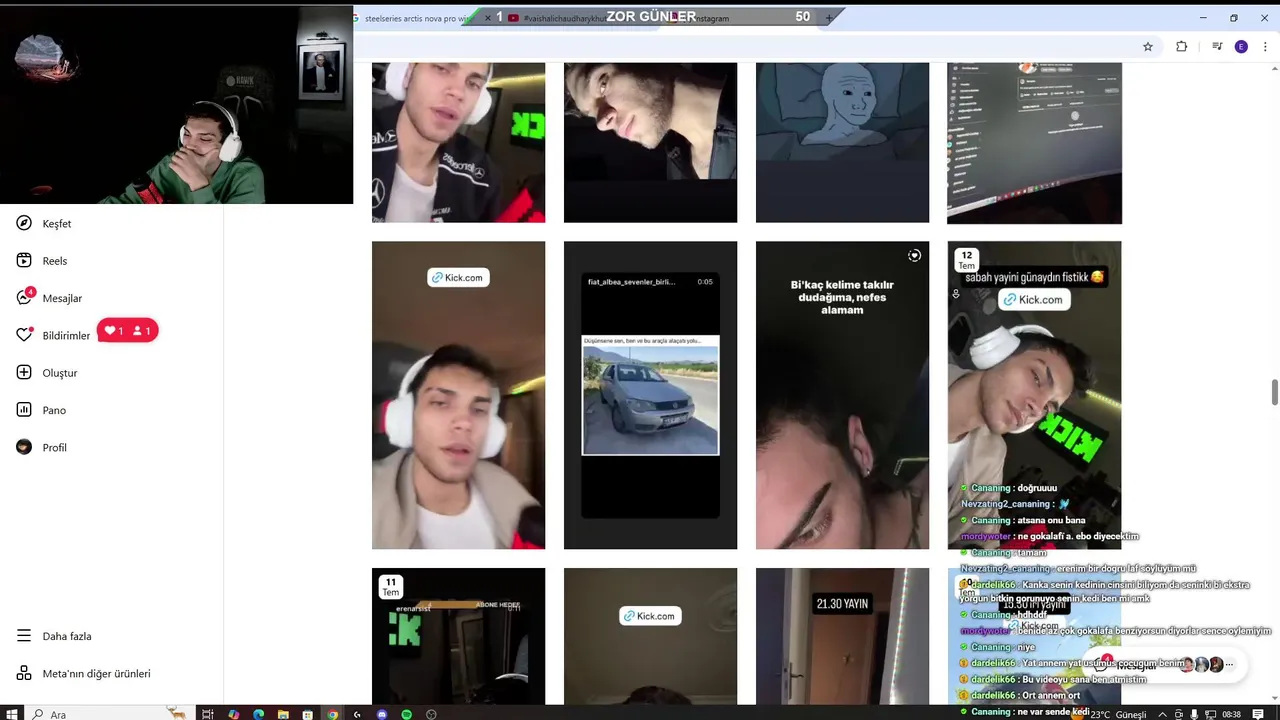Open File Explorer from taskbar
Image resolution: width=1280 pixels, height=720 pixels.
coord(283,714)
